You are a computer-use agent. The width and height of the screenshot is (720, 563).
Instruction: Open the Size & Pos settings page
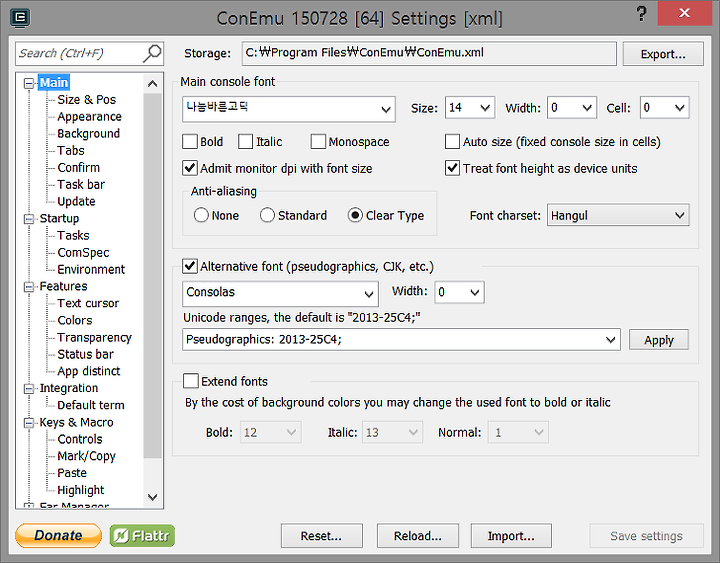click(87, 100)
